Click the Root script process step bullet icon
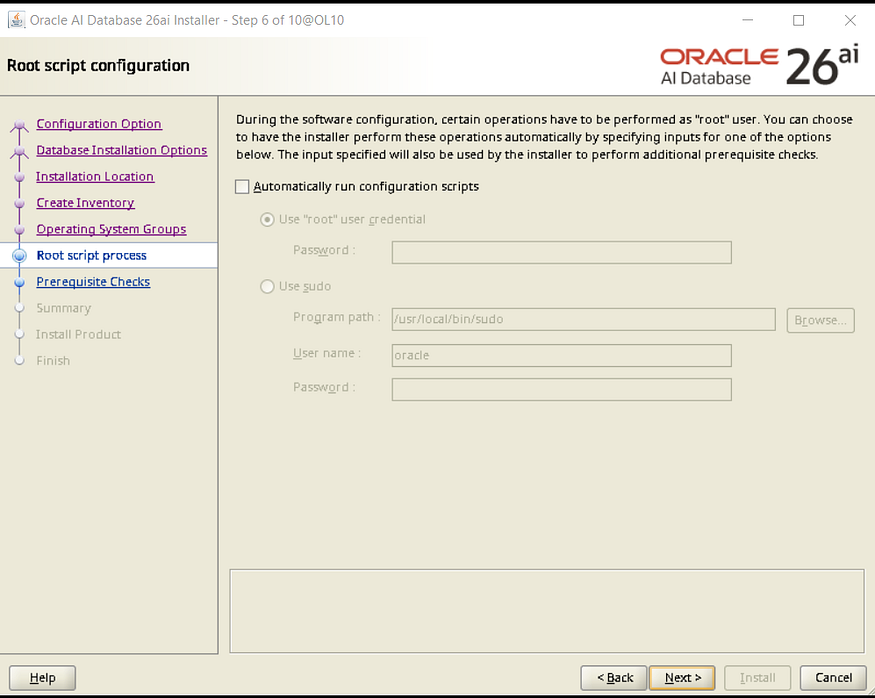Viewport: 875px width, 698px height. [20, 256]
